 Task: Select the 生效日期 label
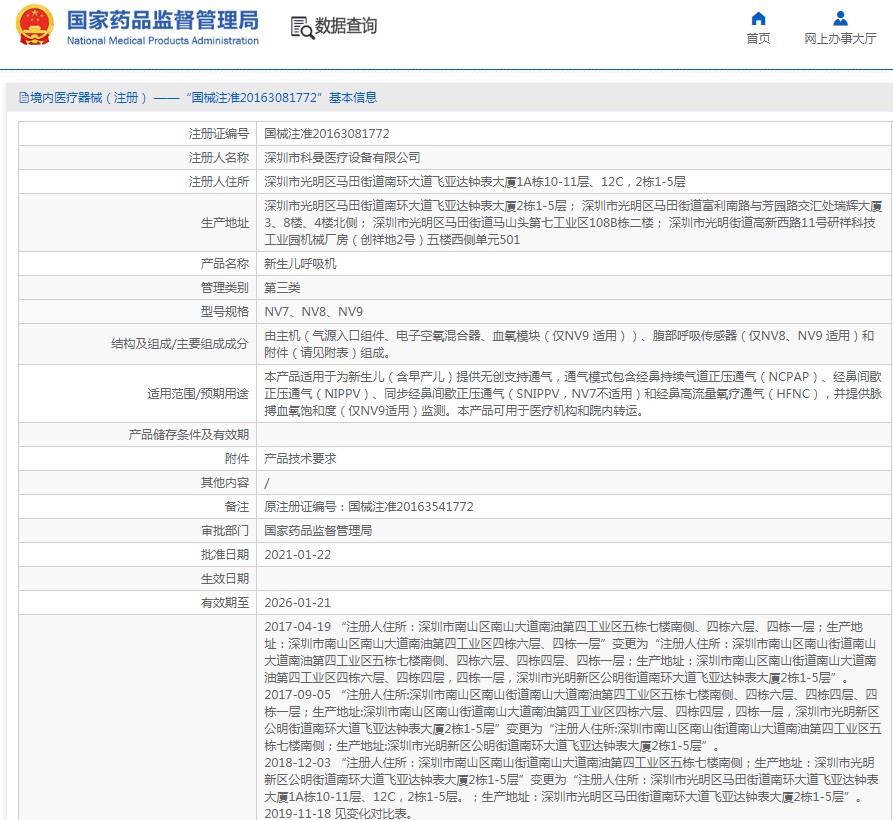tap(225, 579)
